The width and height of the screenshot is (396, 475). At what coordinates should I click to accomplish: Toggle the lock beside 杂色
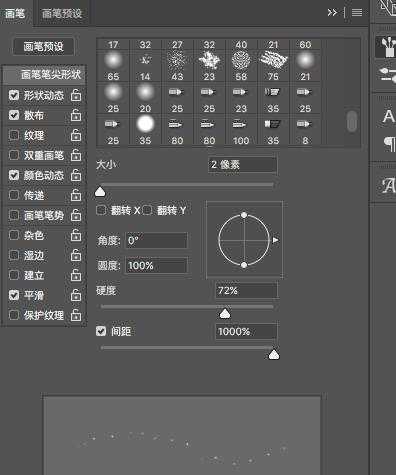[x=76, y=235]
